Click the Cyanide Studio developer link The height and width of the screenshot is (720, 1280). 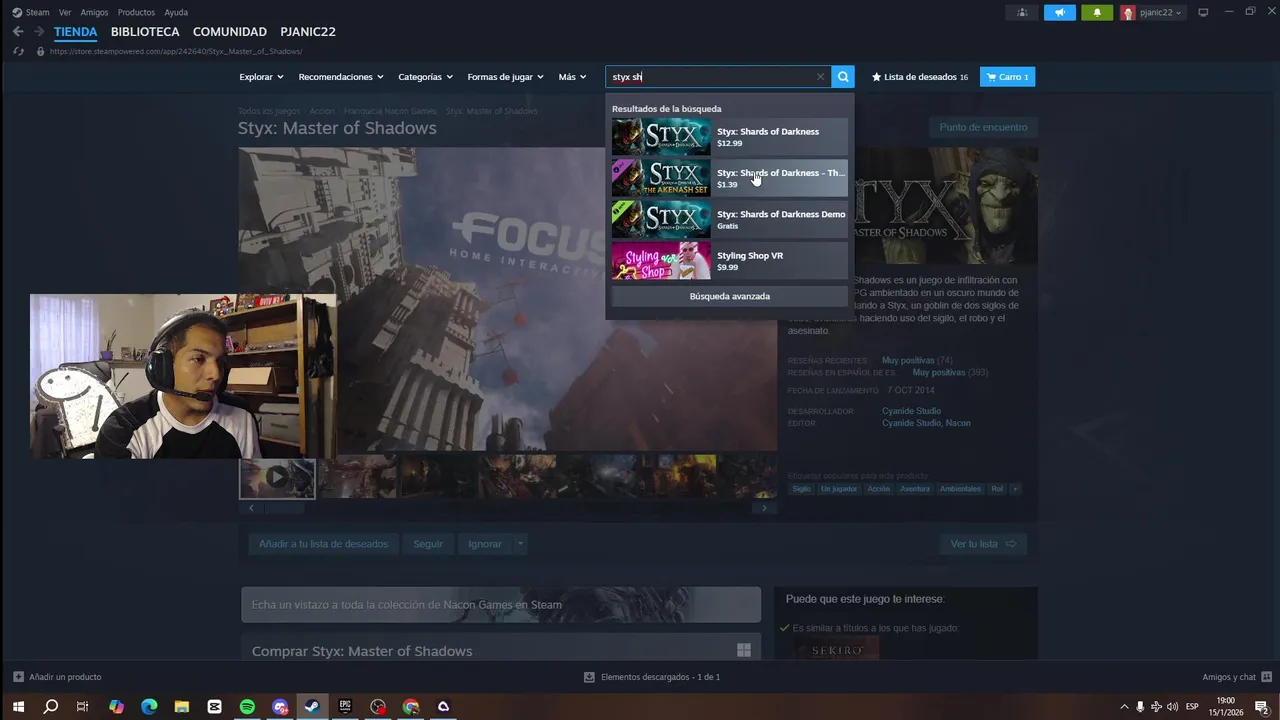click(x=911, y=411)
